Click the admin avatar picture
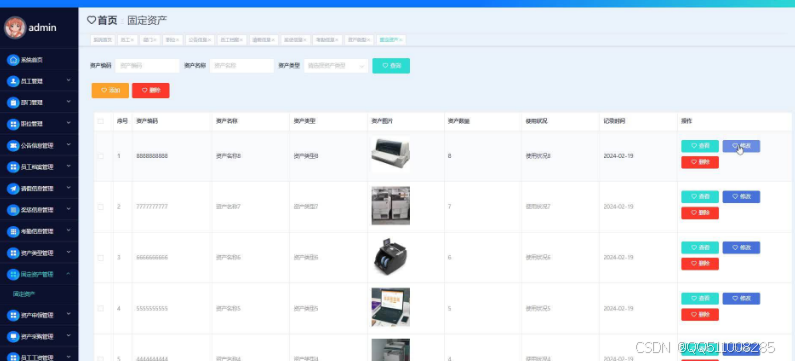Screen dimensions: 795x361 click(15, 27)
